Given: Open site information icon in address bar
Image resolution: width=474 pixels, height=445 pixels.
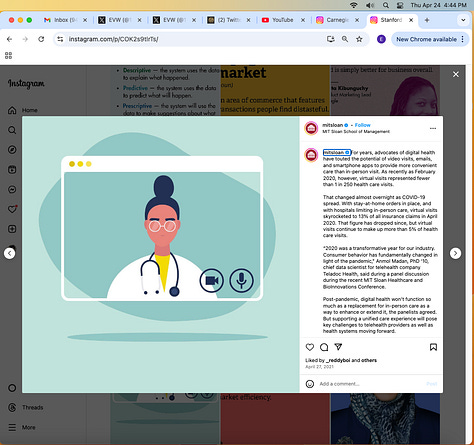Looking at the screenshot, I should click(x=60, y=39).
